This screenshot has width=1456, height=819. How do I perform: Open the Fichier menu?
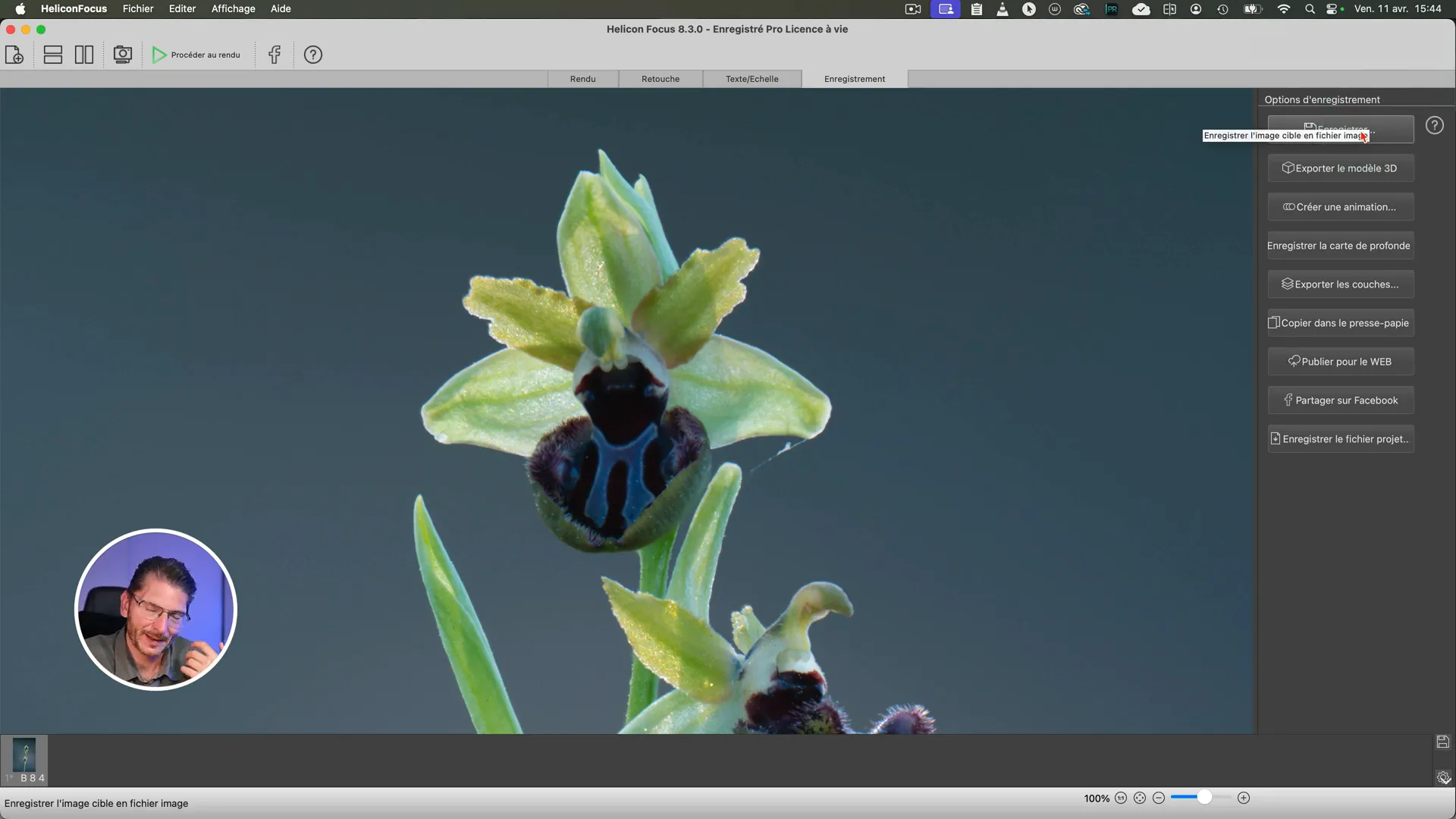tap(138, 9)
